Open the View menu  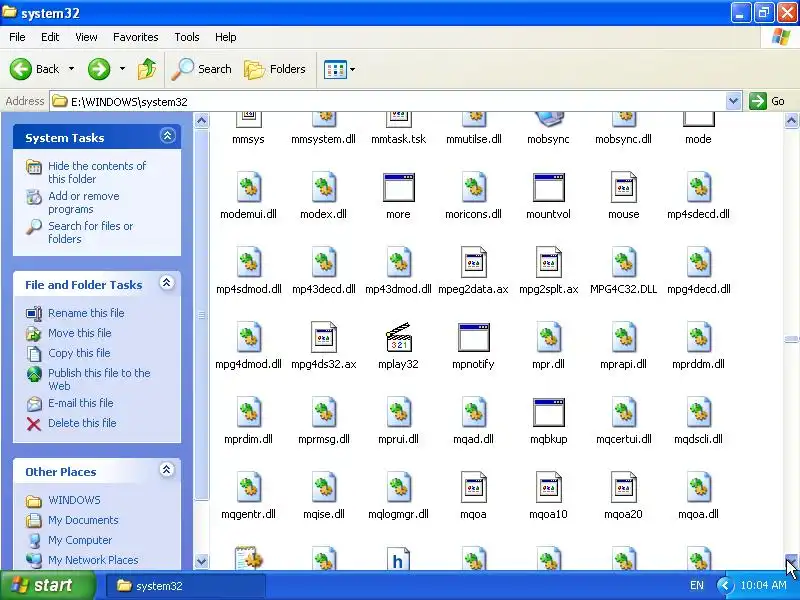[x=86, y=37]
